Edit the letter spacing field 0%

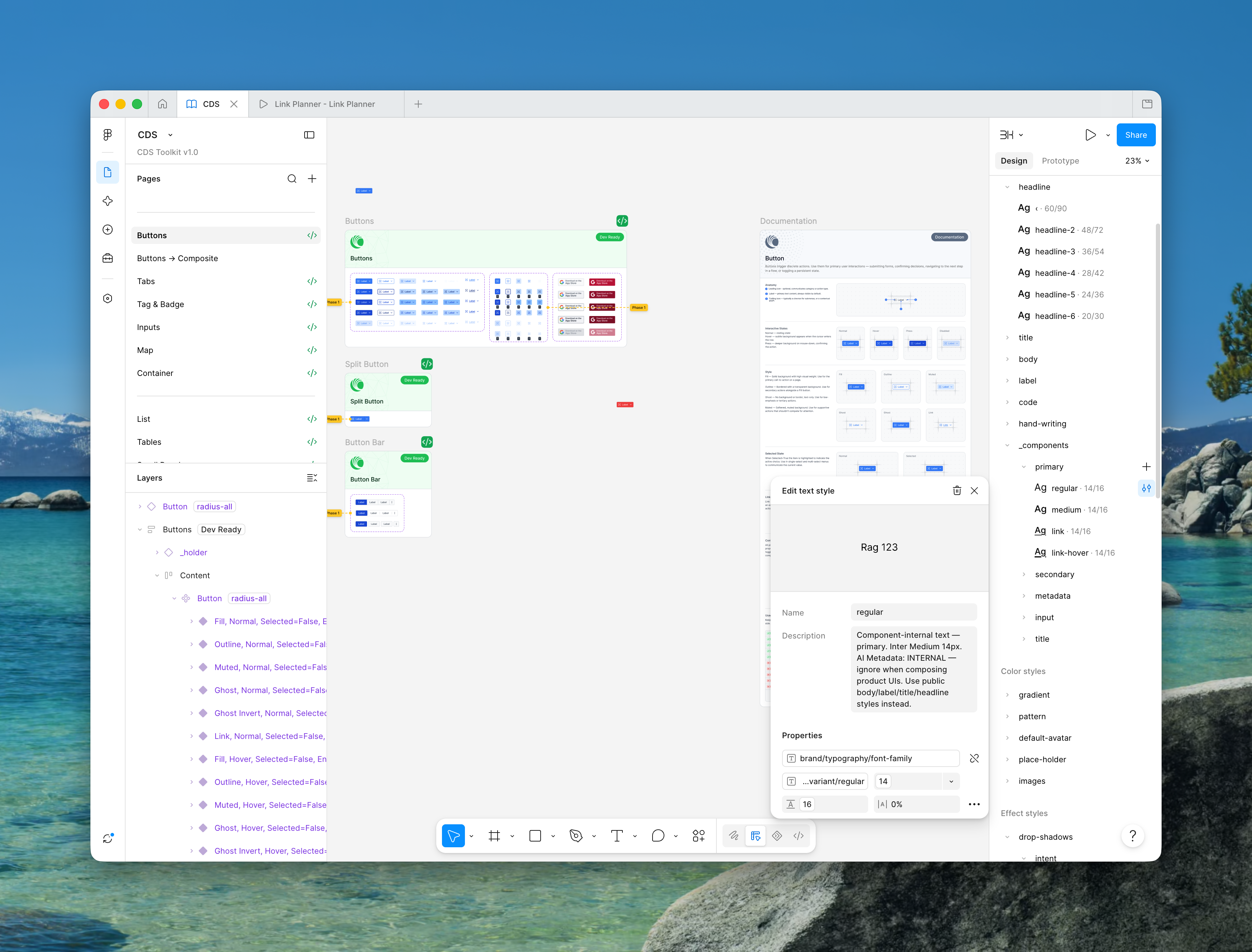tap(917, 805)
